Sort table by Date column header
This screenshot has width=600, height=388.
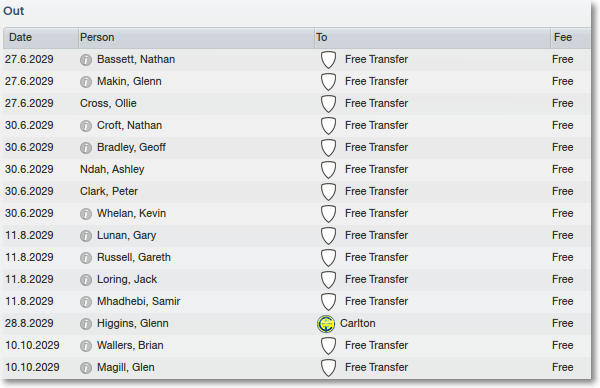pos(41,37)
